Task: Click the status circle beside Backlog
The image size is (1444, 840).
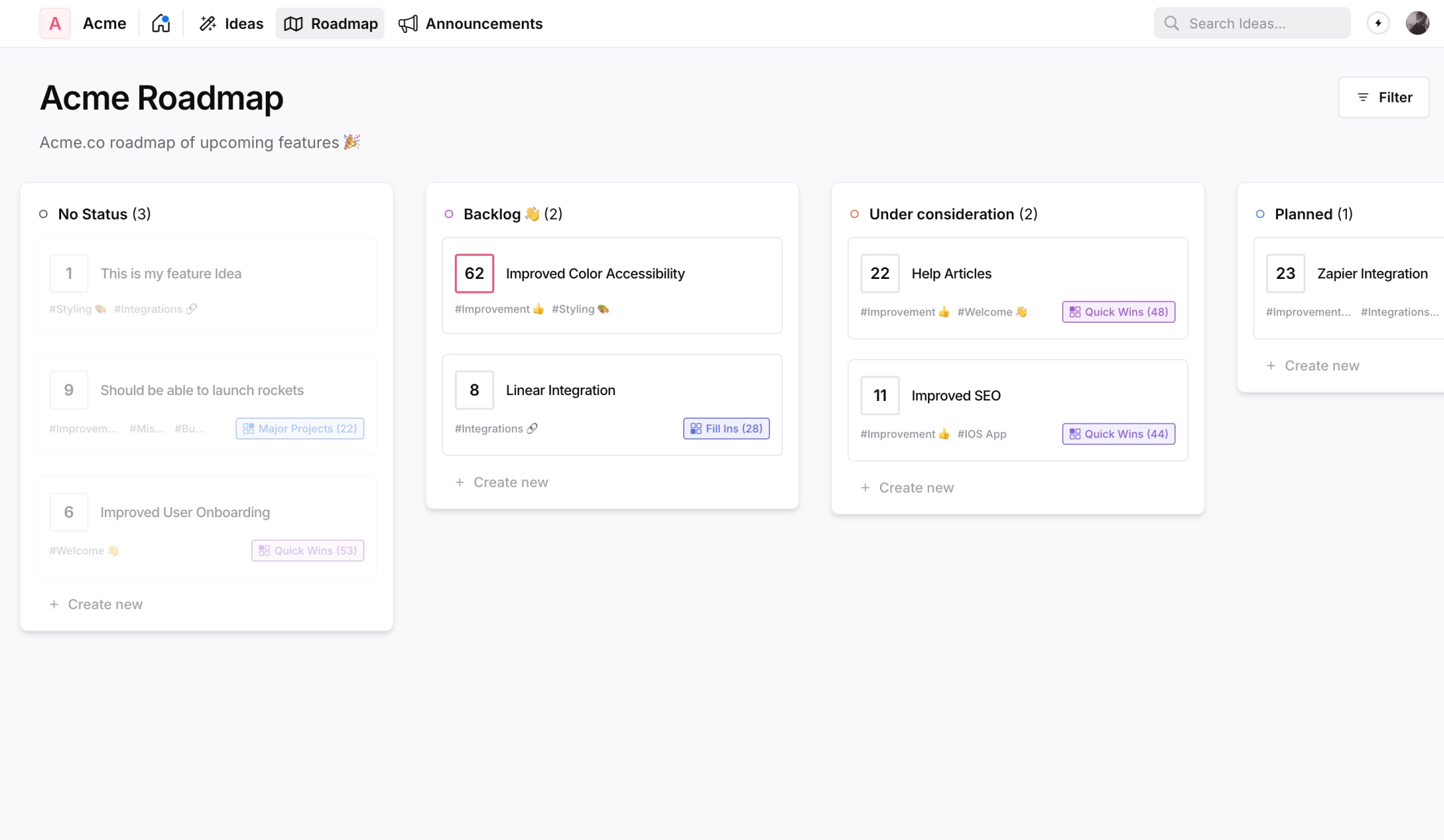Action: click(449, 214)
